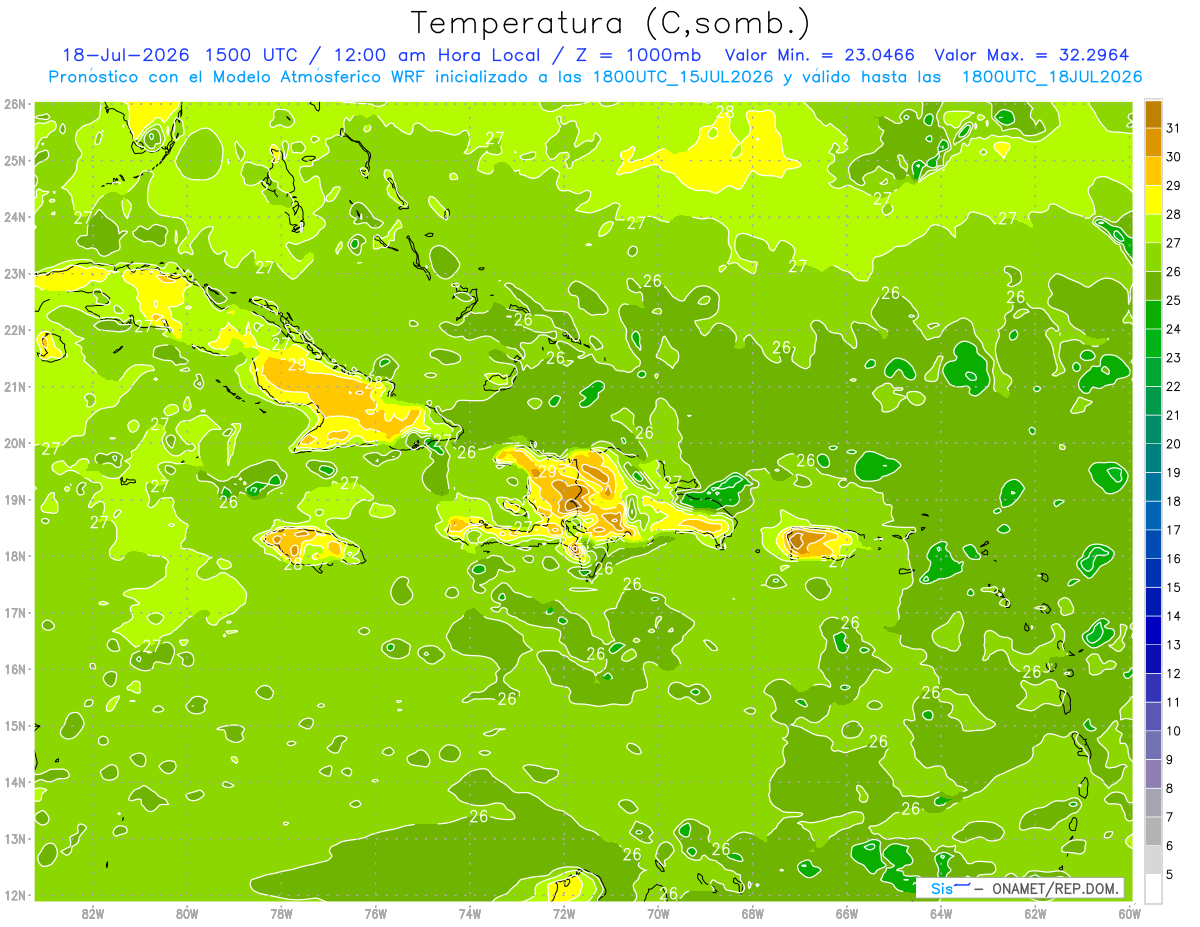Screen dimensions: 1200x927
Task: Pick the dark blue swatch between 14 and 15
Action: point(1153,601)
